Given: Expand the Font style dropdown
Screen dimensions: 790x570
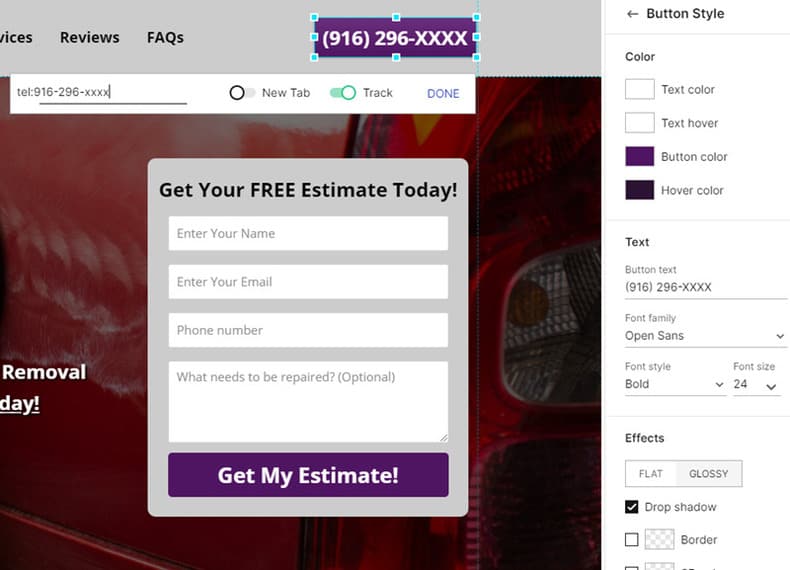Looking at the screenshot, I should tap(675, 384).
